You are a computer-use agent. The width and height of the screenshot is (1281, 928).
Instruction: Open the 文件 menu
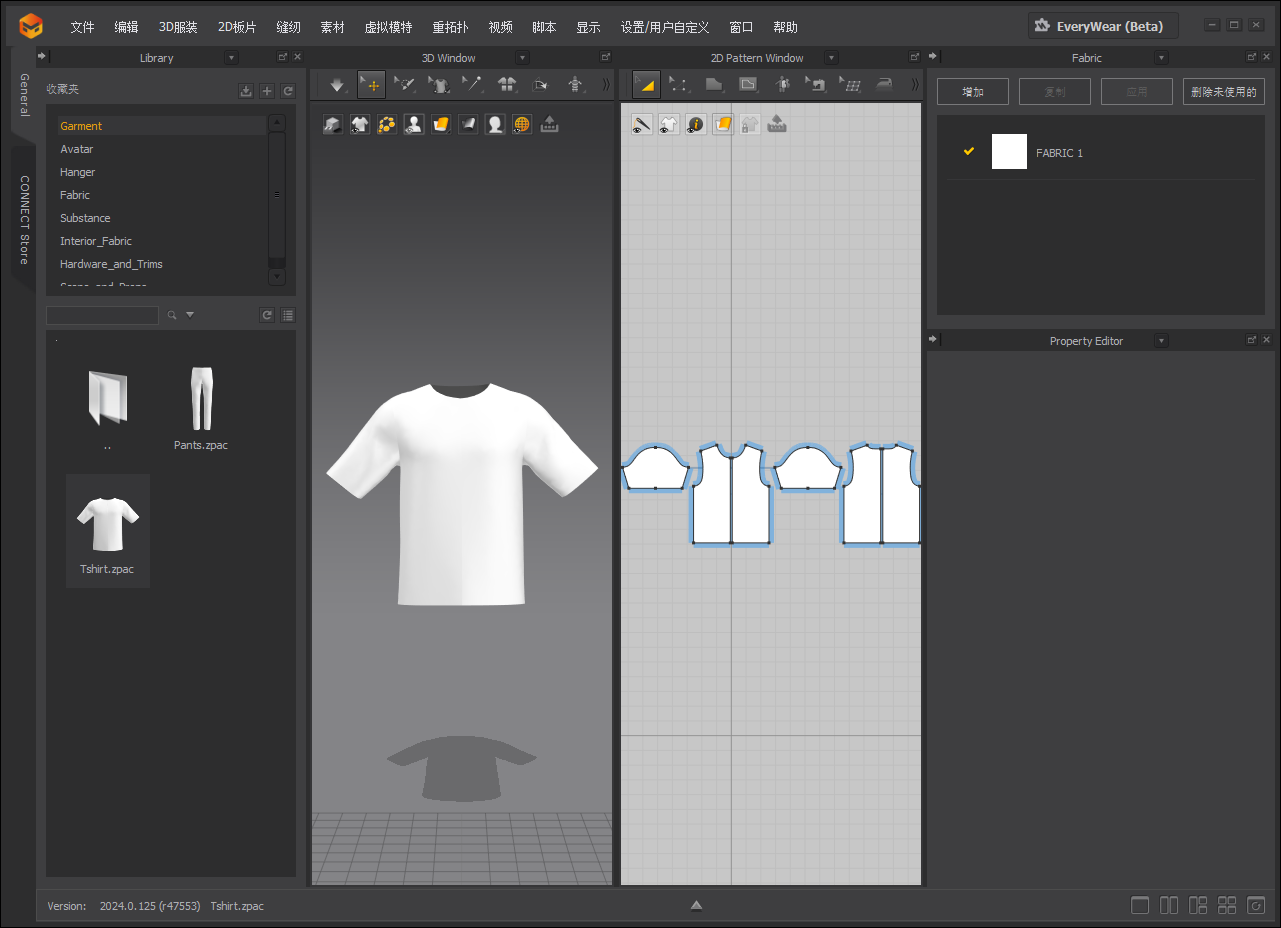click(82, 27)
